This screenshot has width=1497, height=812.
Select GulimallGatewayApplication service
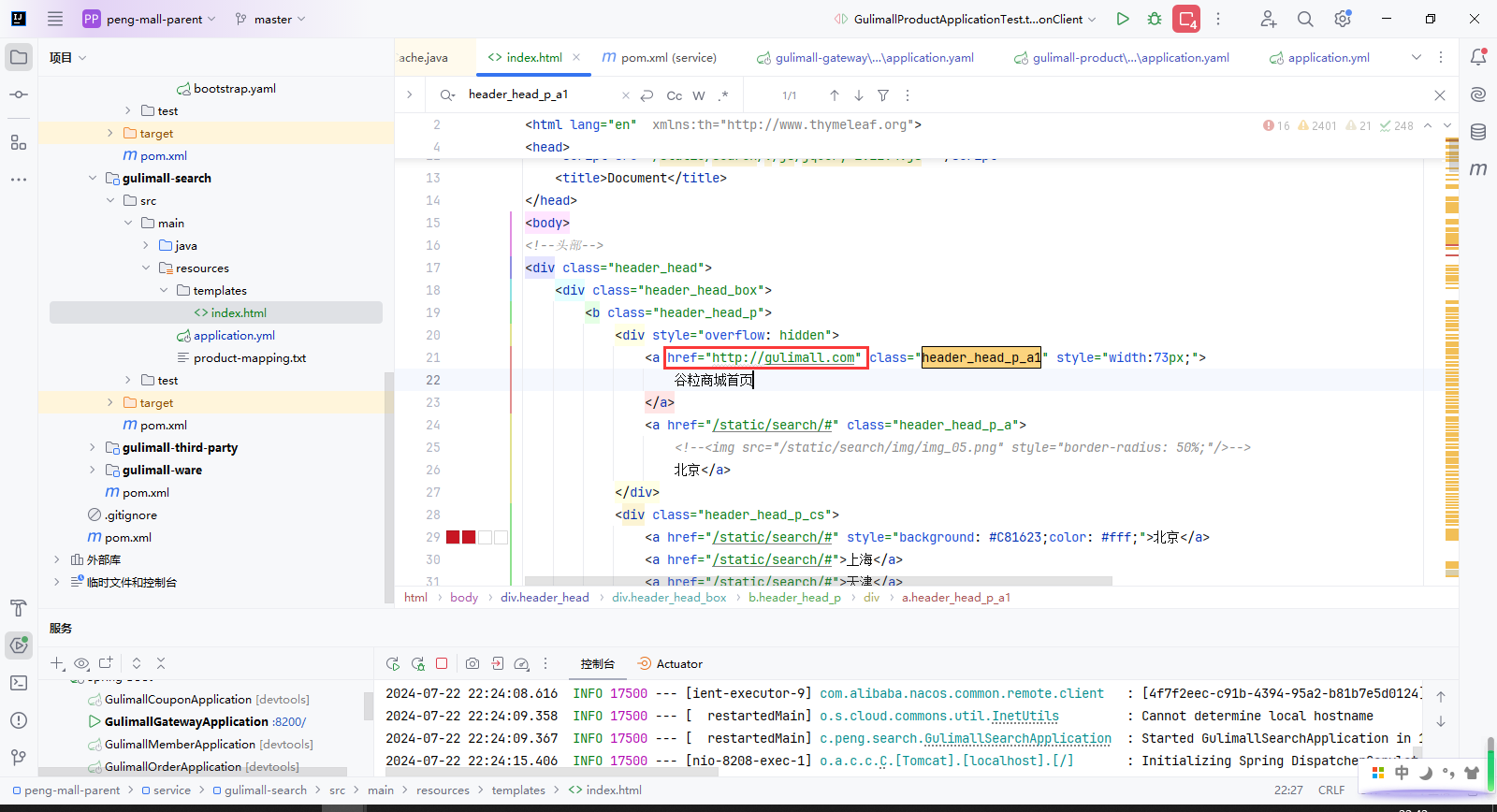(x=186, y=721)
